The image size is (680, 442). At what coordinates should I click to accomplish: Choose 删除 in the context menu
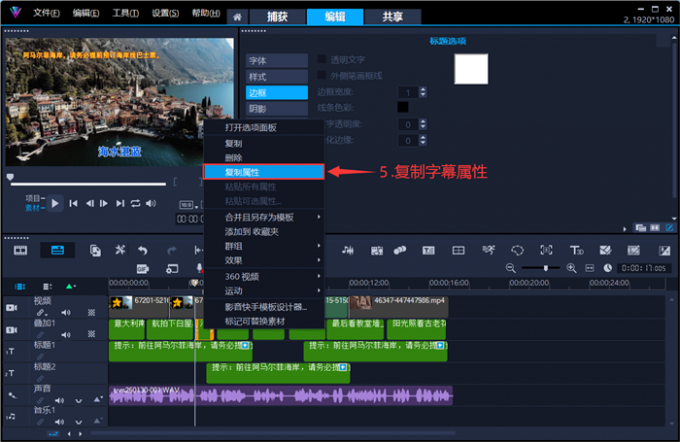click(x=264, y=158)
